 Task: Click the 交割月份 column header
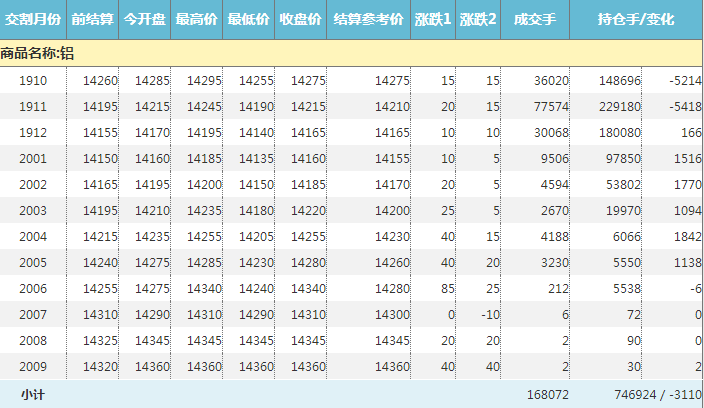(x=32, y=20)
